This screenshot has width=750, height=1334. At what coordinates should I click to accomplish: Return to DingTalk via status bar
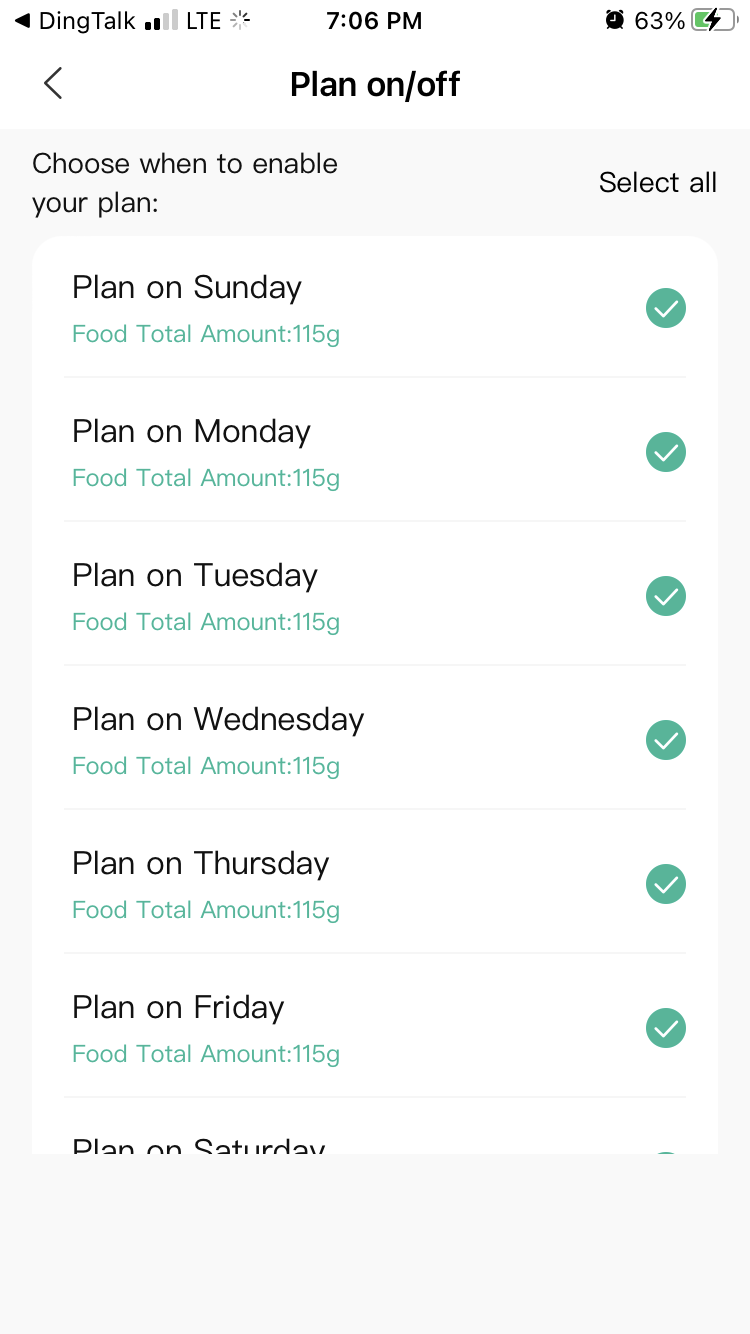[76, 20]
